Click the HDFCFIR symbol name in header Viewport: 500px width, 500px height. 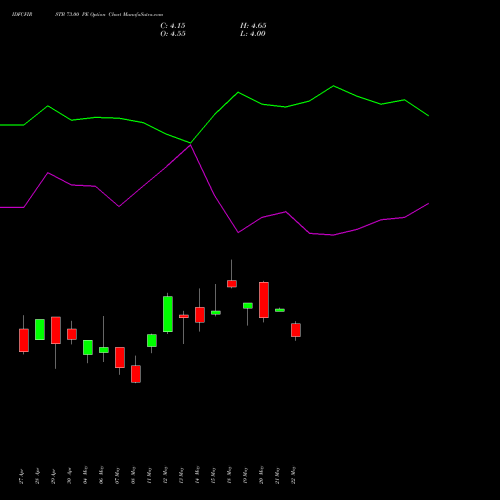22,15
